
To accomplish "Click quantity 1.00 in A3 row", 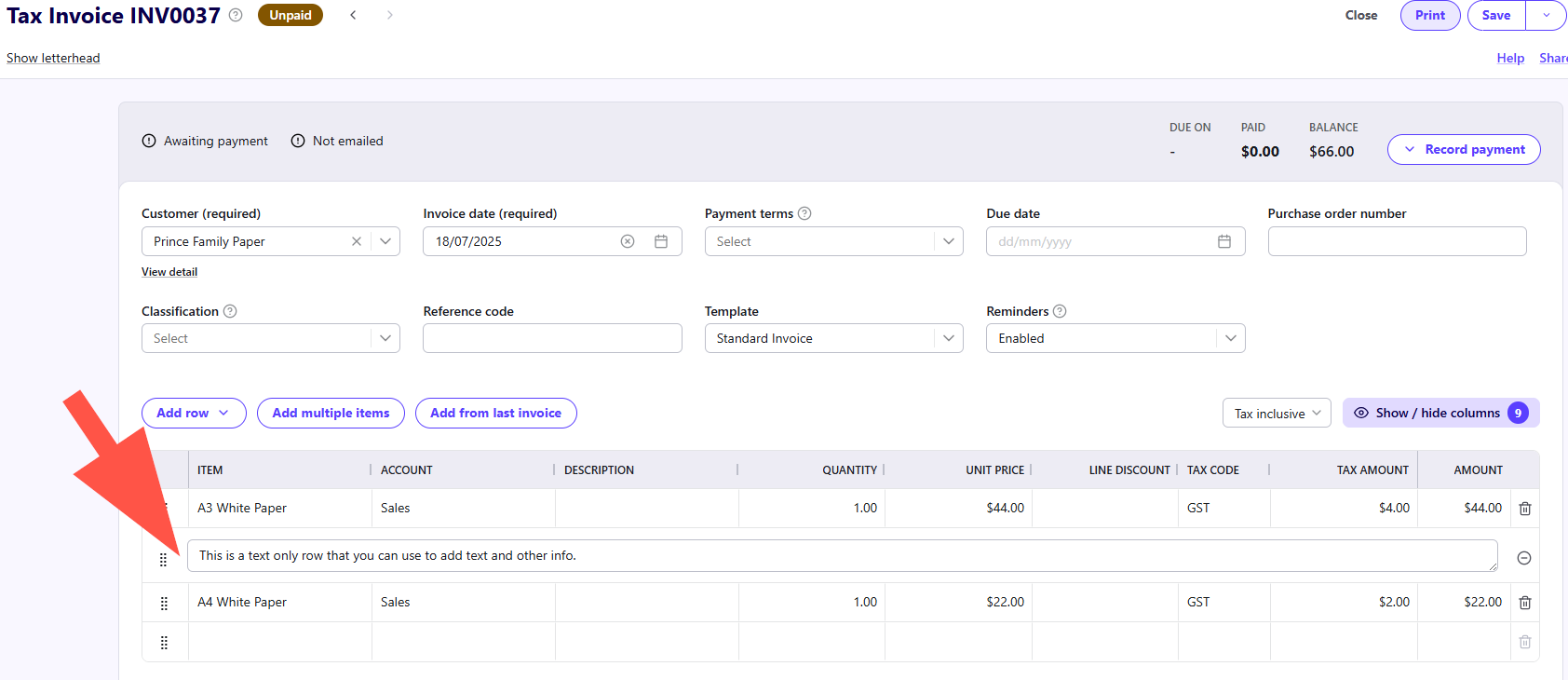I will (812, 509).
